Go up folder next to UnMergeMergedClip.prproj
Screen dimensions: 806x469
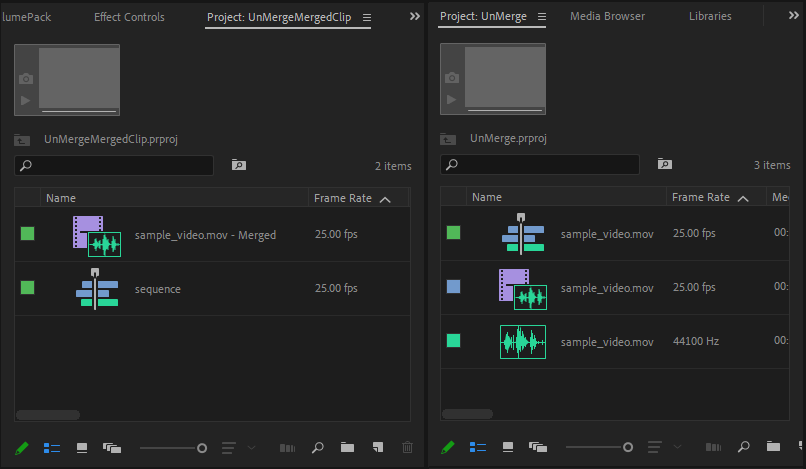click(22, 140)
